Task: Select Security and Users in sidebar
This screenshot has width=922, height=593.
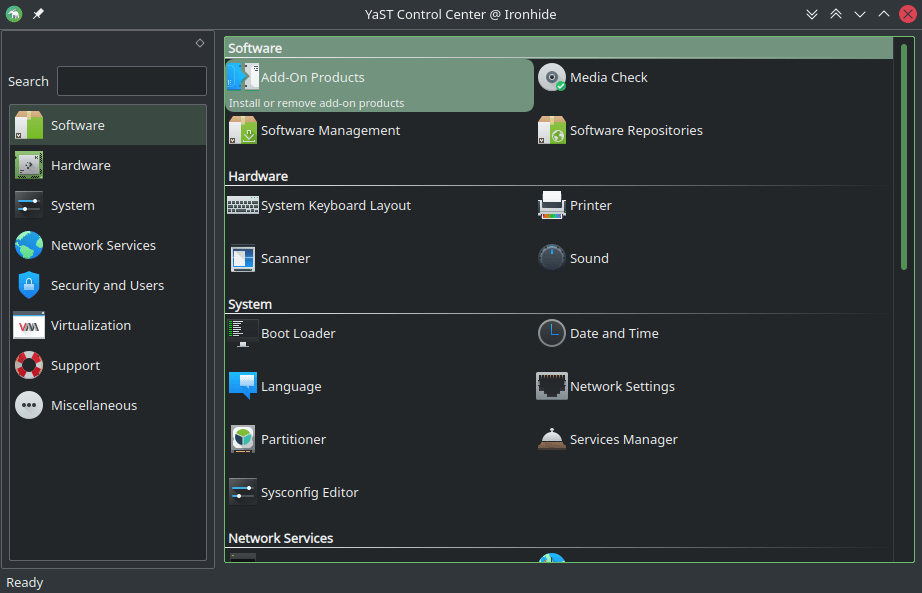Action: tap(108, 285)
